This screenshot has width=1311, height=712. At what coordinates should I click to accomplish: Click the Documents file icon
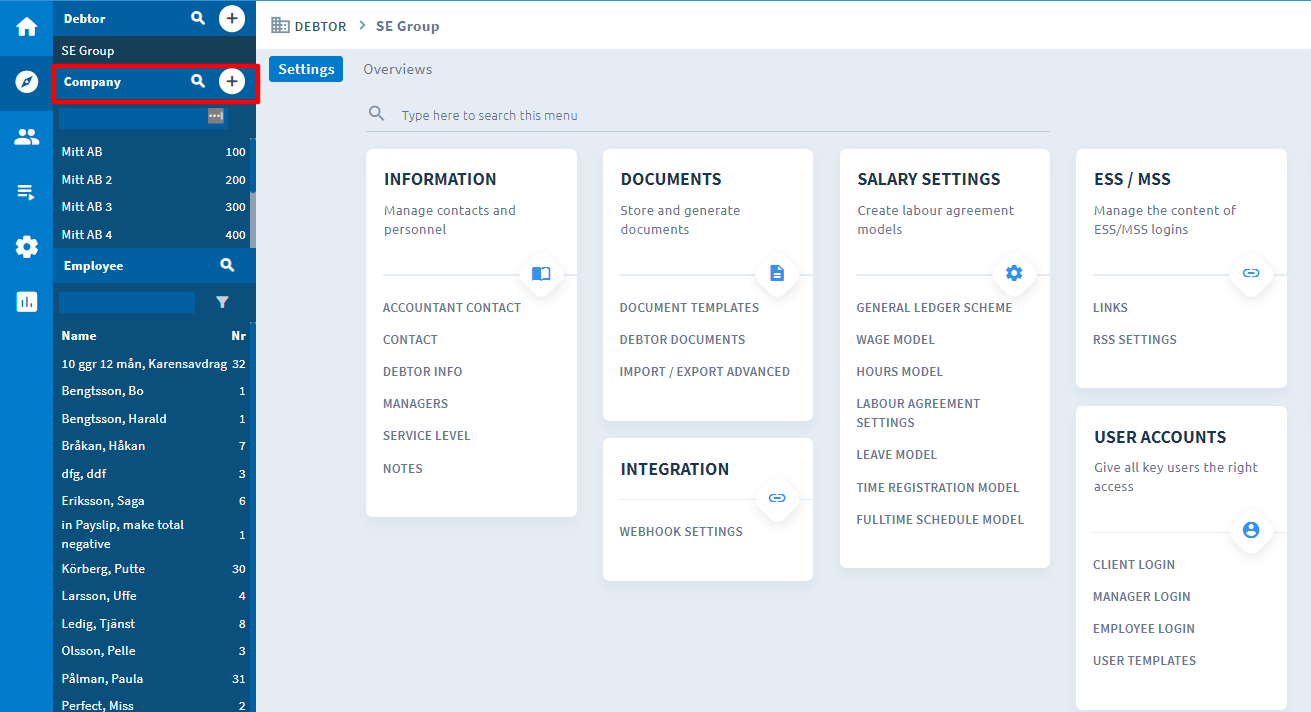(x=777, y=273)
